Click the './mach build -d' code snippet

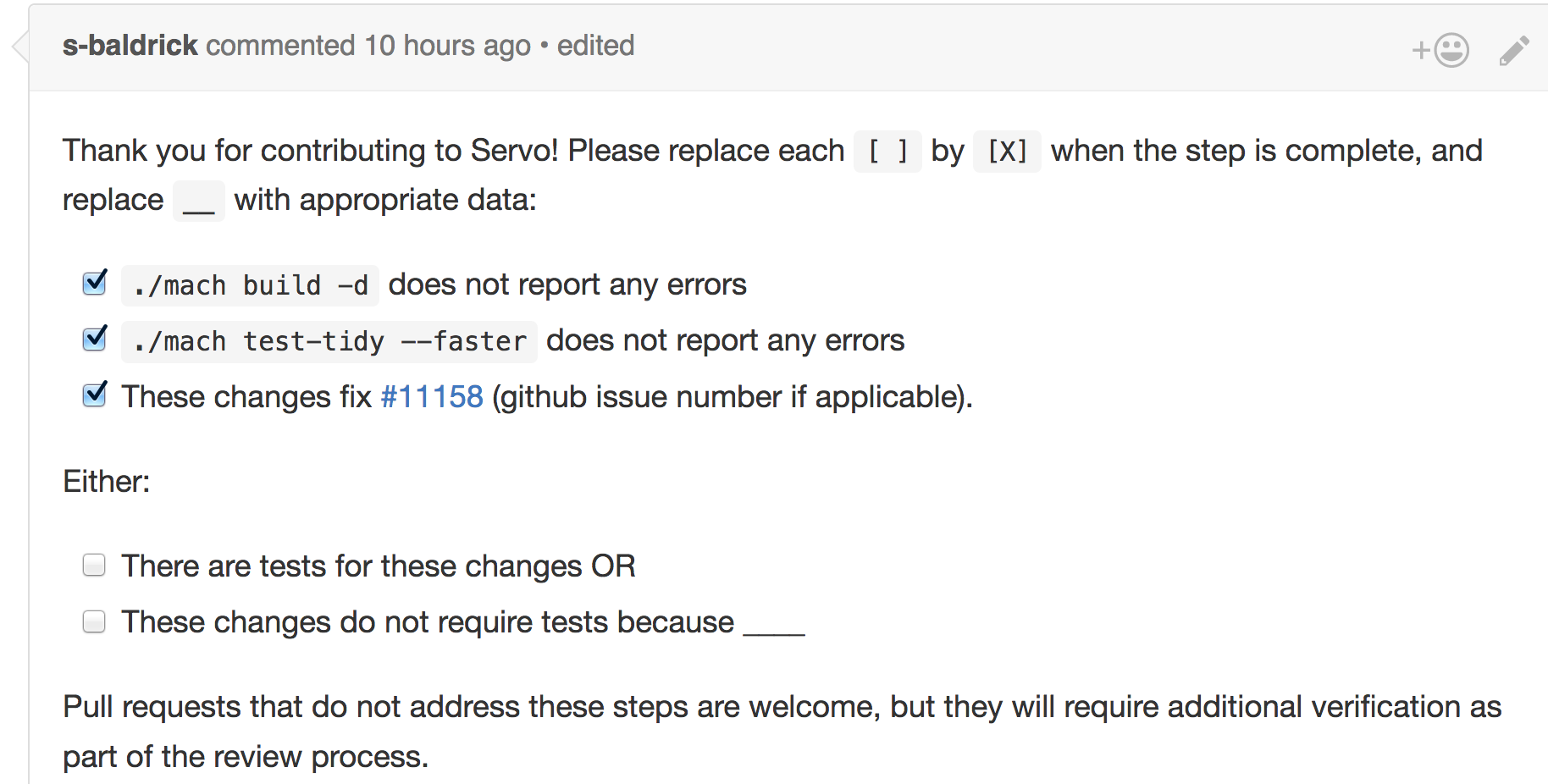(251, 285)
